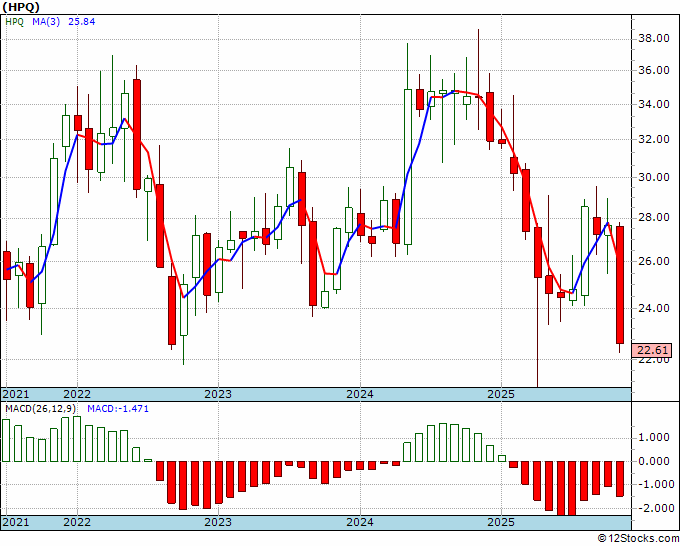Click the 36.00 price axis label
This screenshot has height=546, width=680.
(x=653, y=70)
